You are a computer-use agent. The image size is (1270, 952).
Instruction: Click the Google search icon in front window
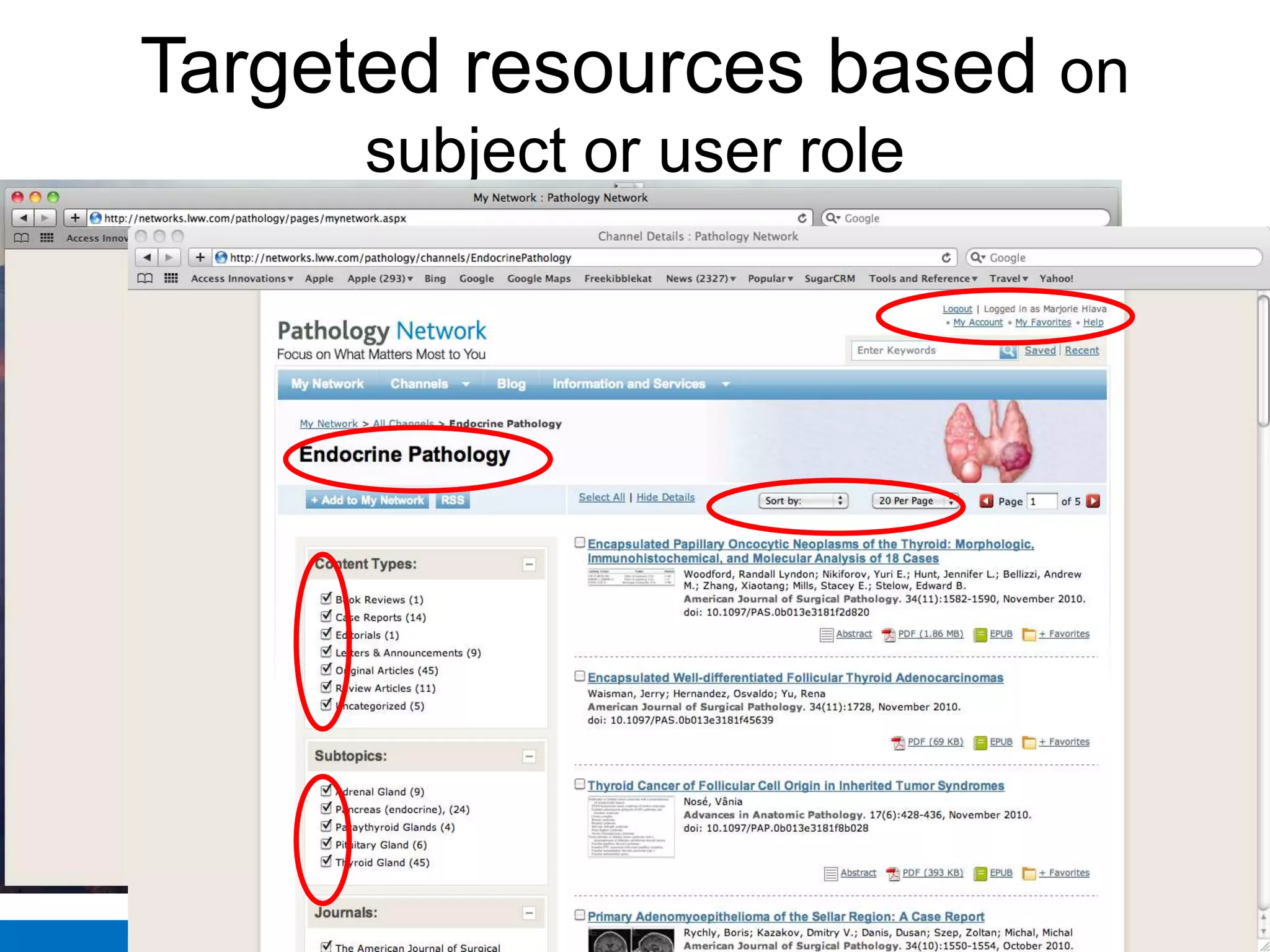click(x=978, y=258)
